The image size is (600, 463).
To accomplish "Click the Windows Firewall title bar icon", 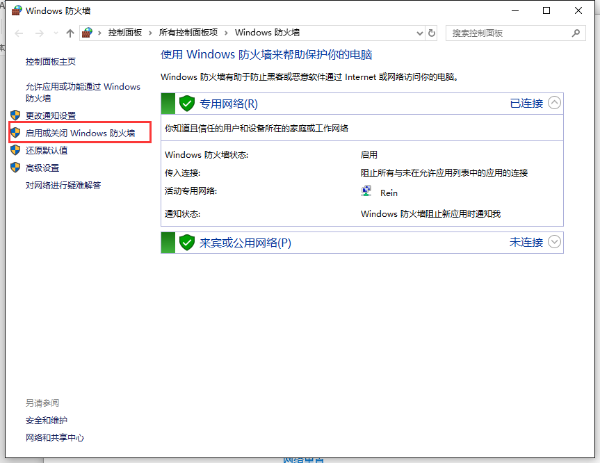I will click(17, 10).
